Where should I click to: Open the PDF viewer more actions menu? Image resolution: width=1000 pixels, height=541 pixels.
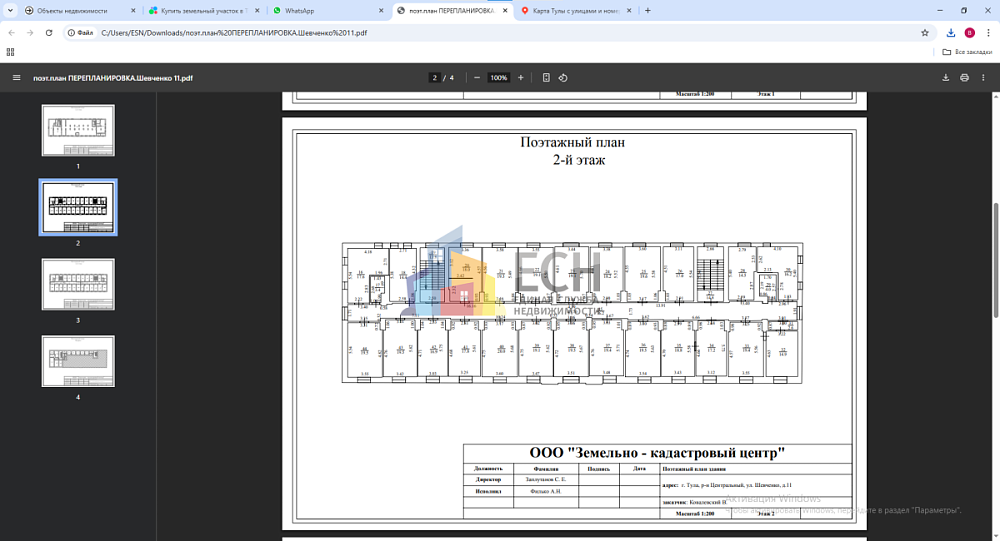[983, 78]
